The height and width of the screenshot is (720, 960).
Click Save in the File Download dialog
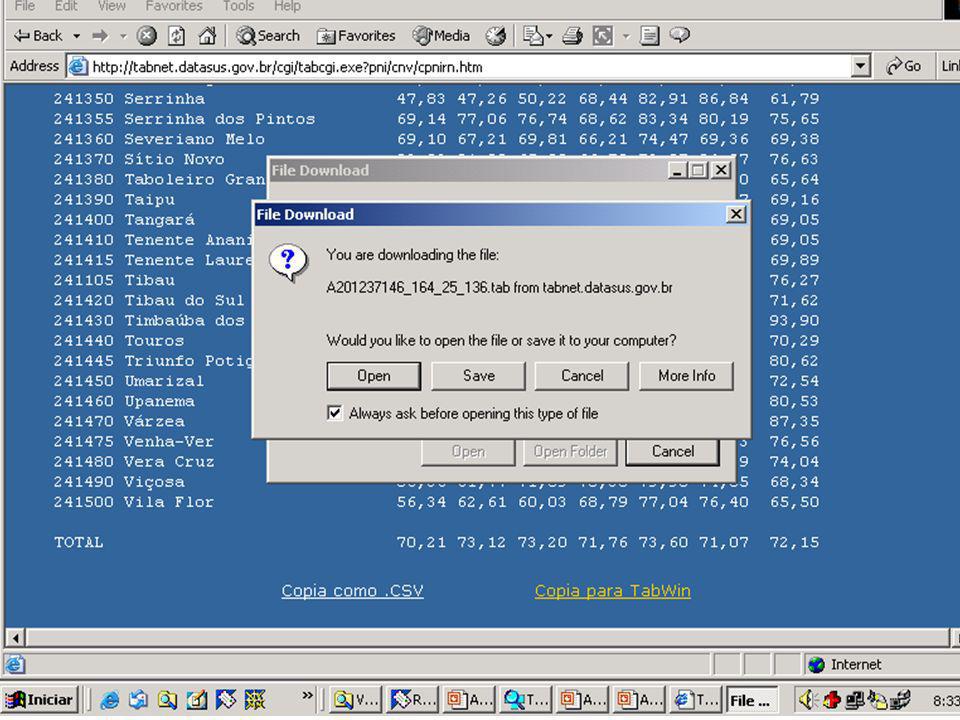[478, 376]
